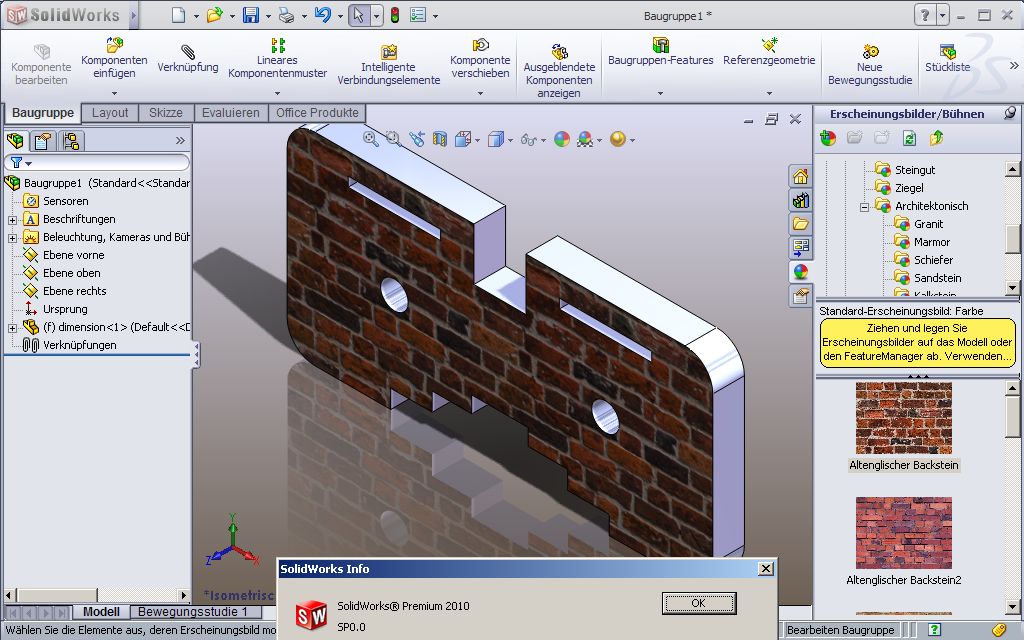Choose Komponente verschieben tool
Image resolution: width=1024 pixels, height=640 pixels.
point(480,57)
